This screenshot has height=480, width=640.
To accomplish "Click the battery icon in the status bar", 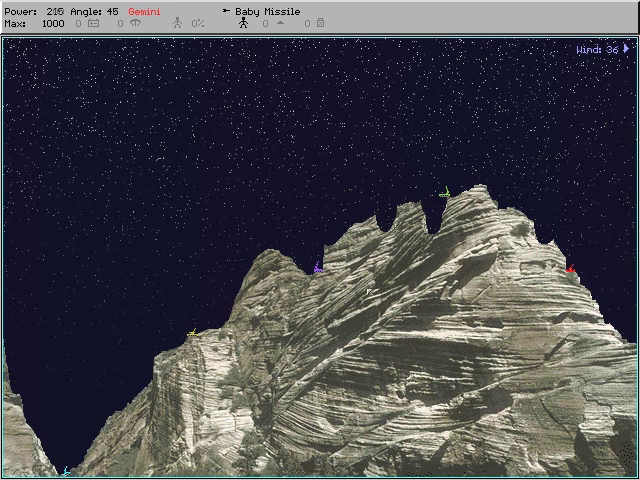I will point(93,23).
